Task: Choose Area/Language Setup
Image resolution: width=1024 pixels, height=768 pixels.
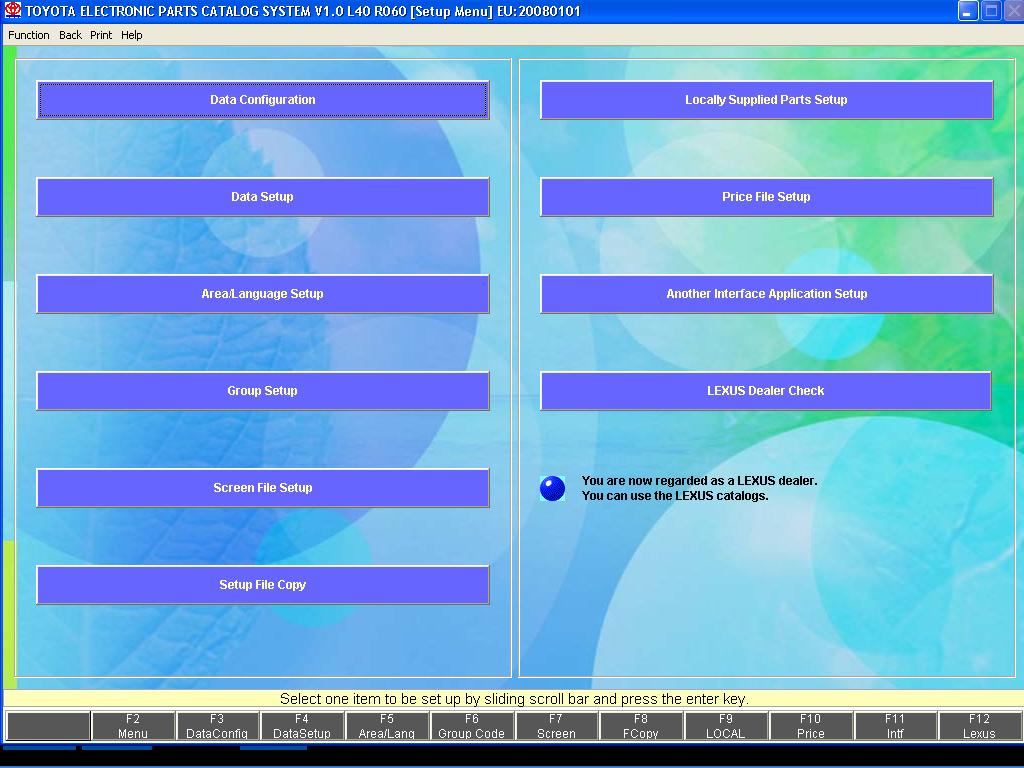Action: click(263, 294)
